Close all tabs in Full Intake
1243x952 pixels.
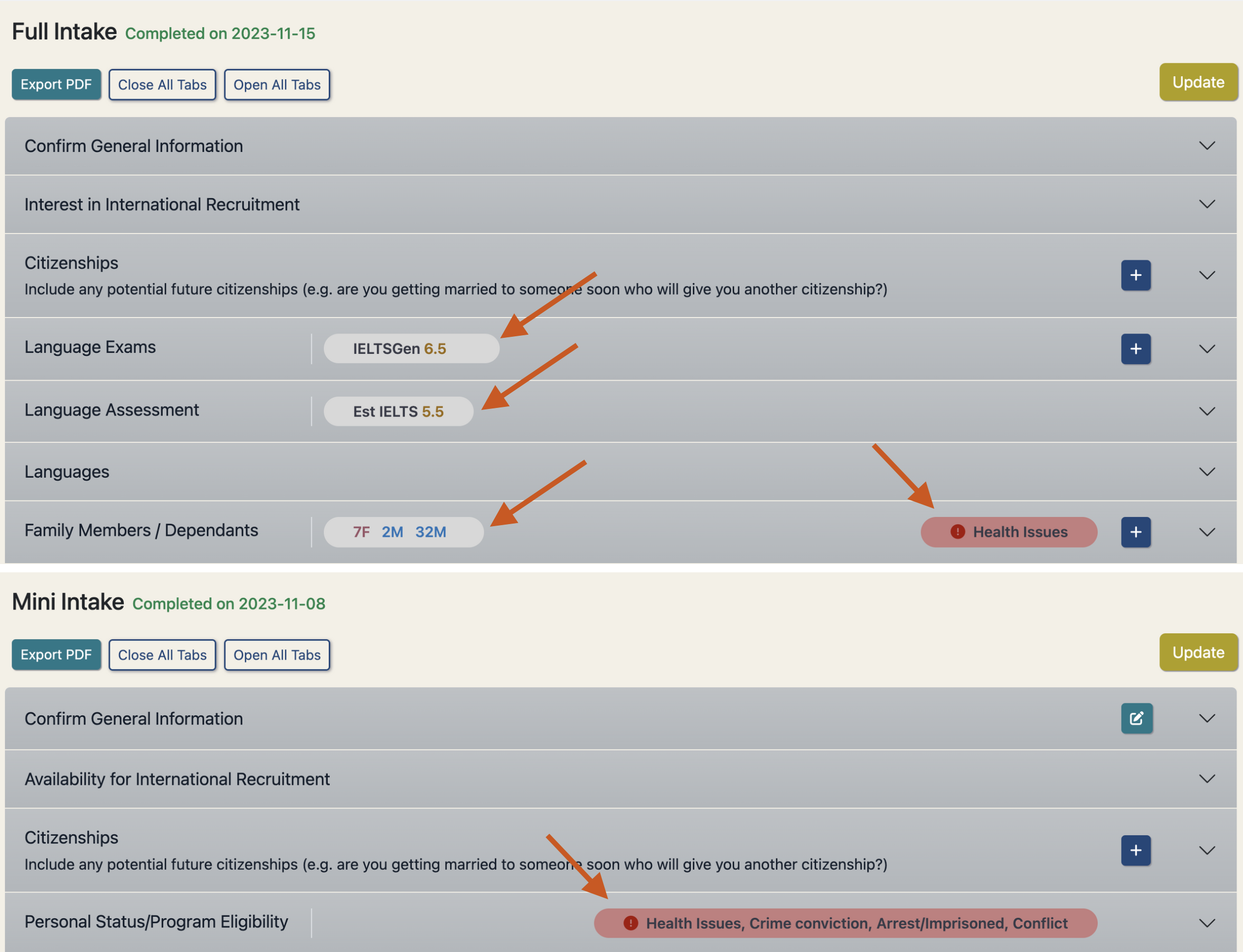[162, 84]
